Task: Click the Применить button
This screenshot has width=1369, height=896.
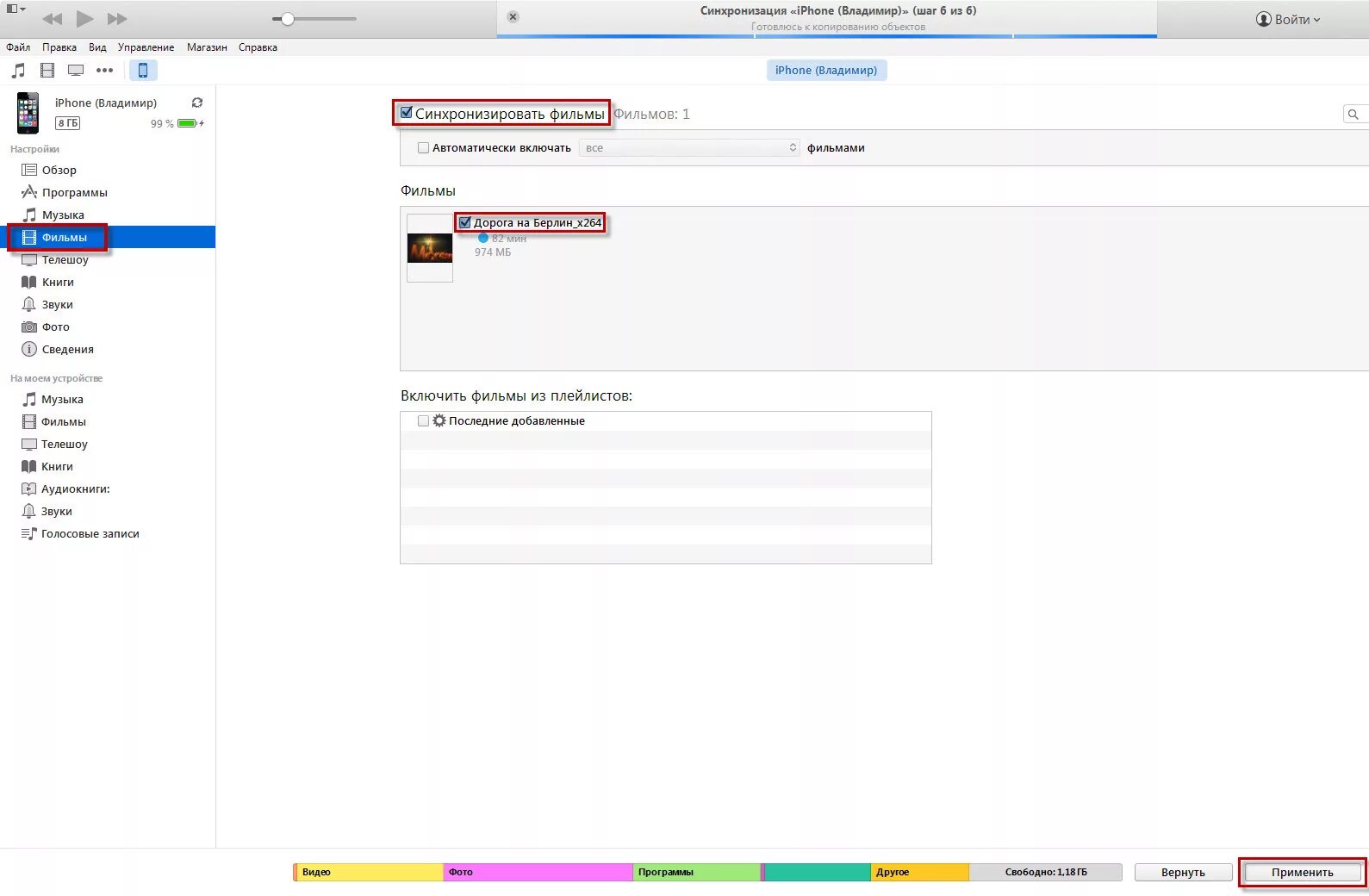Action: (x=1302, y=872)
